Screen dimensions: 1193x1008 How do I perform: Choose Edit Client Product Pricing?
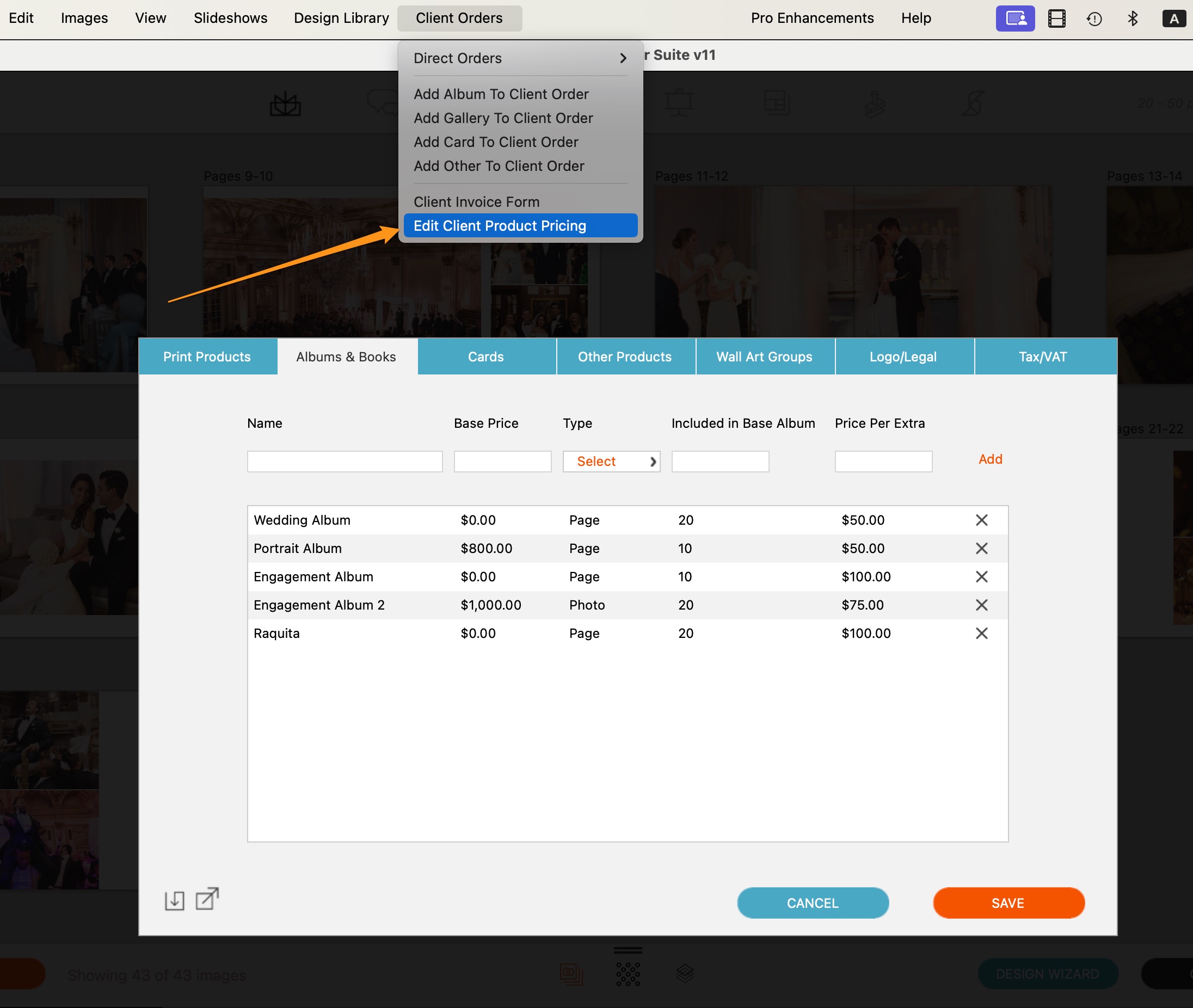(x=520, y=226)
